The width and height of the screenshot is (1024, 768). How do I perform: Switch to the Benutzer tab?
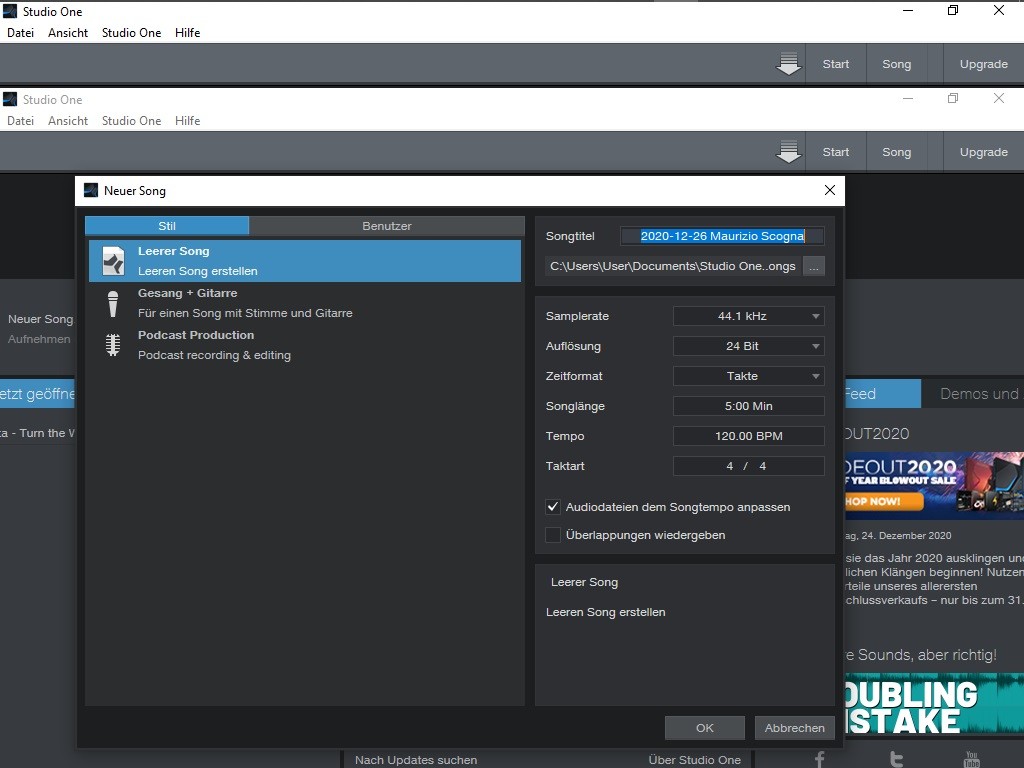pyautogui.click(x=387, y=226)
